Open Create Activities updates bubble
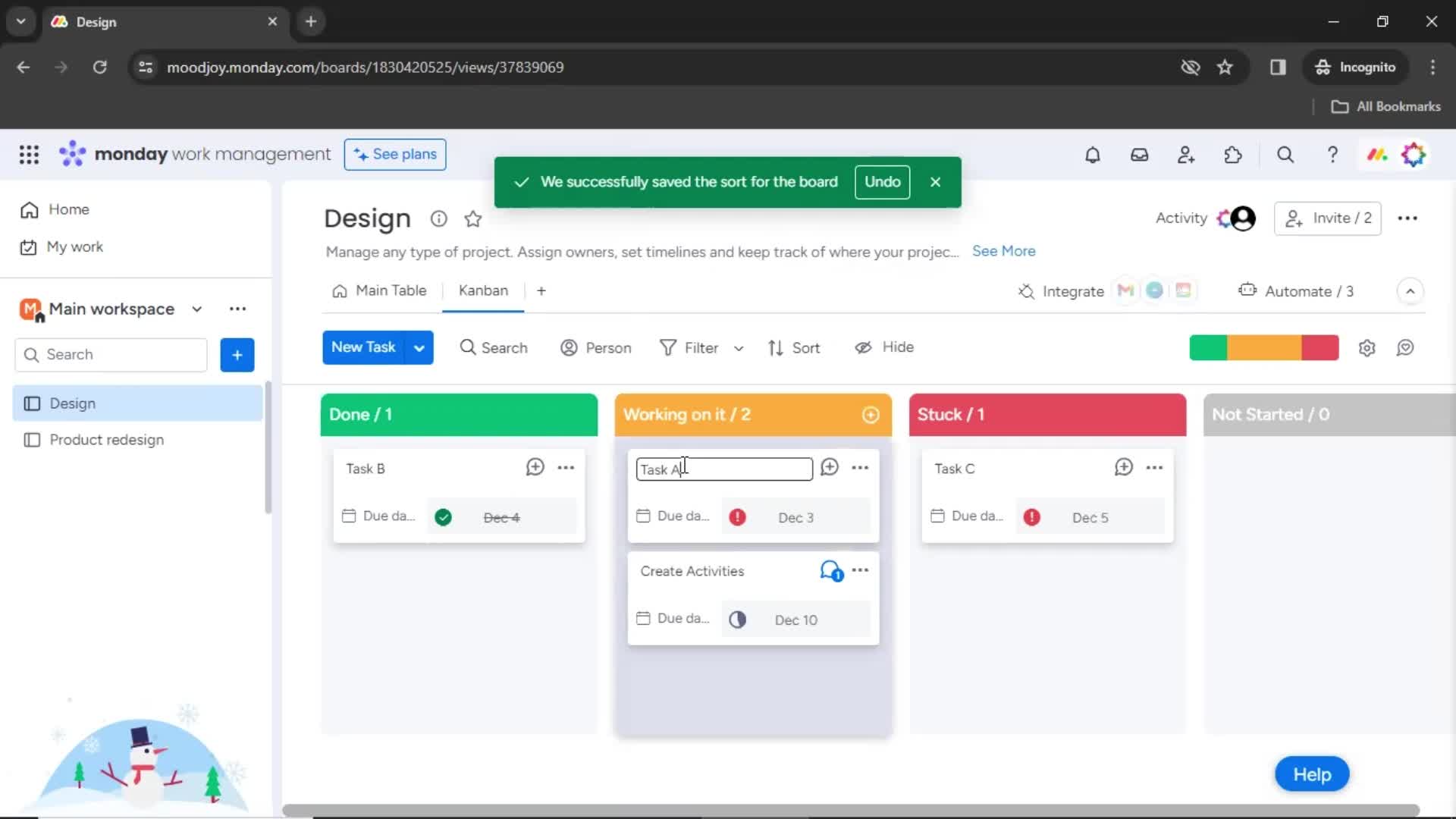 831,571
